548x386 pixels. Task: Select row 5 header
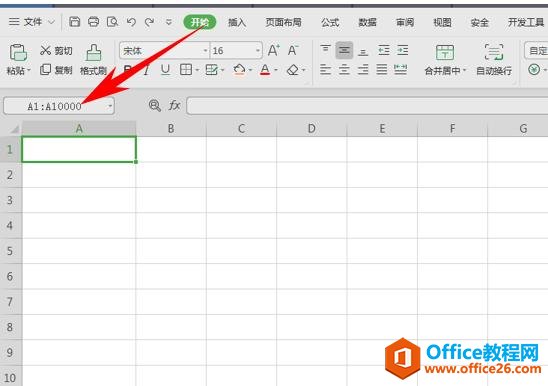[x=10, y=251]
